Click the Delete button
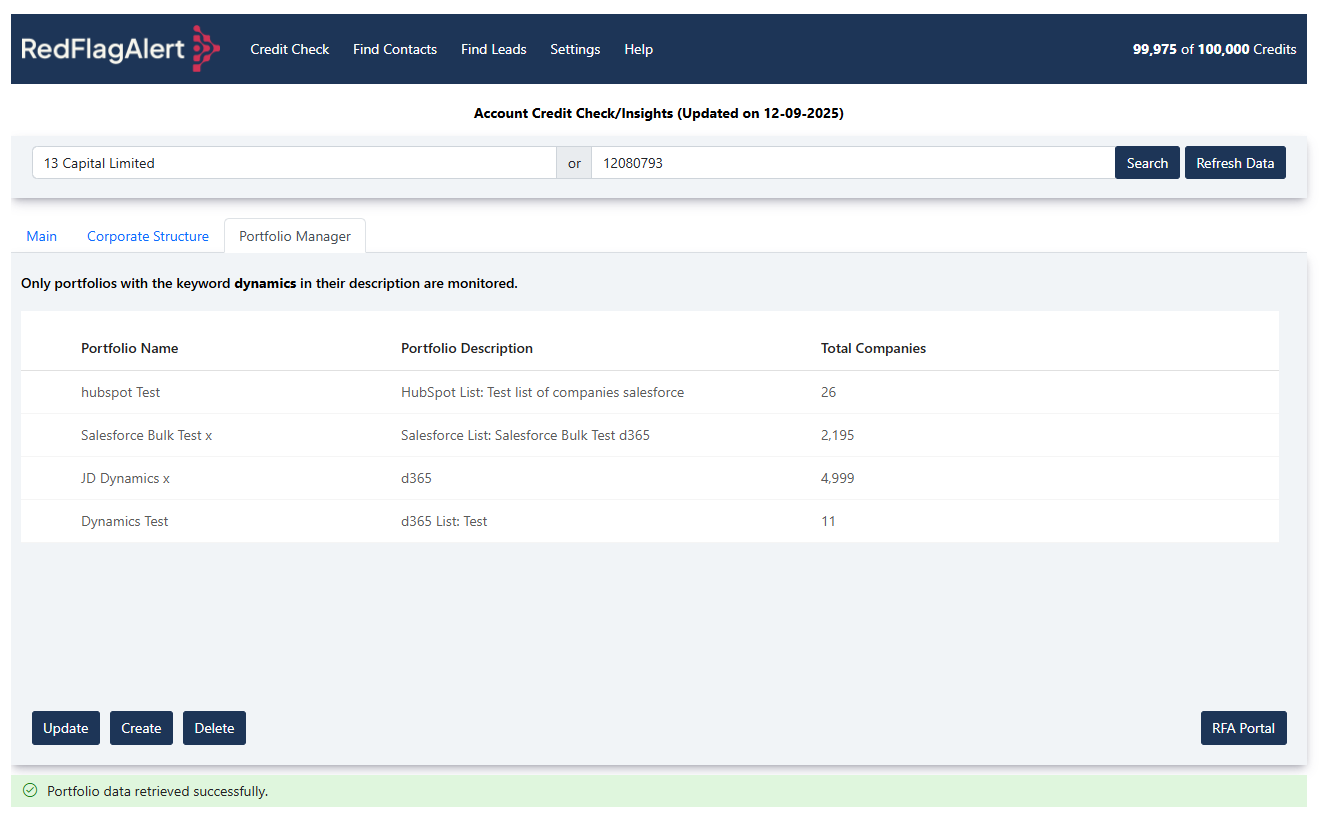The height and width of the screenshot is (814, 1323). (x=214, y=728)
